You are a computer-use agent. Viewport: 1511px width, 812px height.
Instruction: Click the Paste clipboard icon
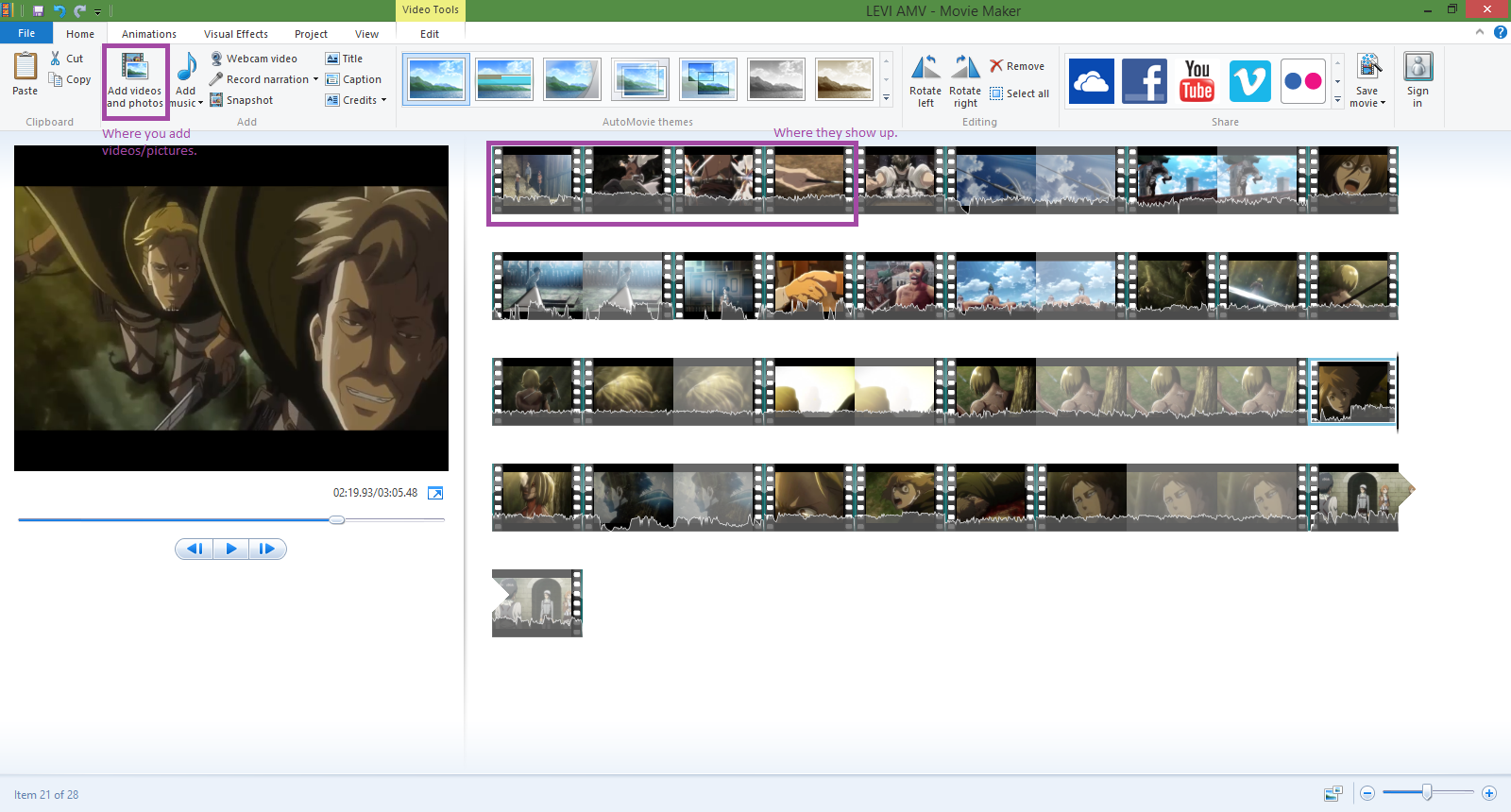[x=25, y=67]
